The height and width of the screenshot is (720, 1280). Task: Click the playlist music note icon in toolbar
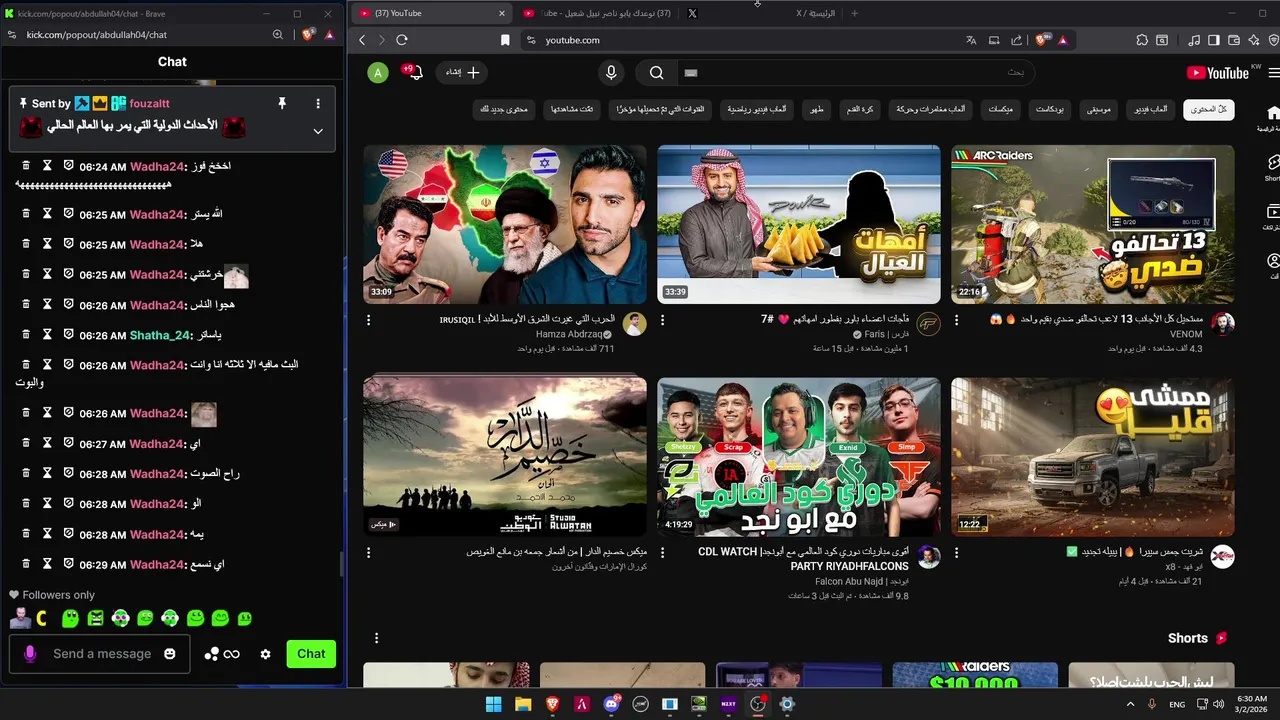coord(1194,40)
